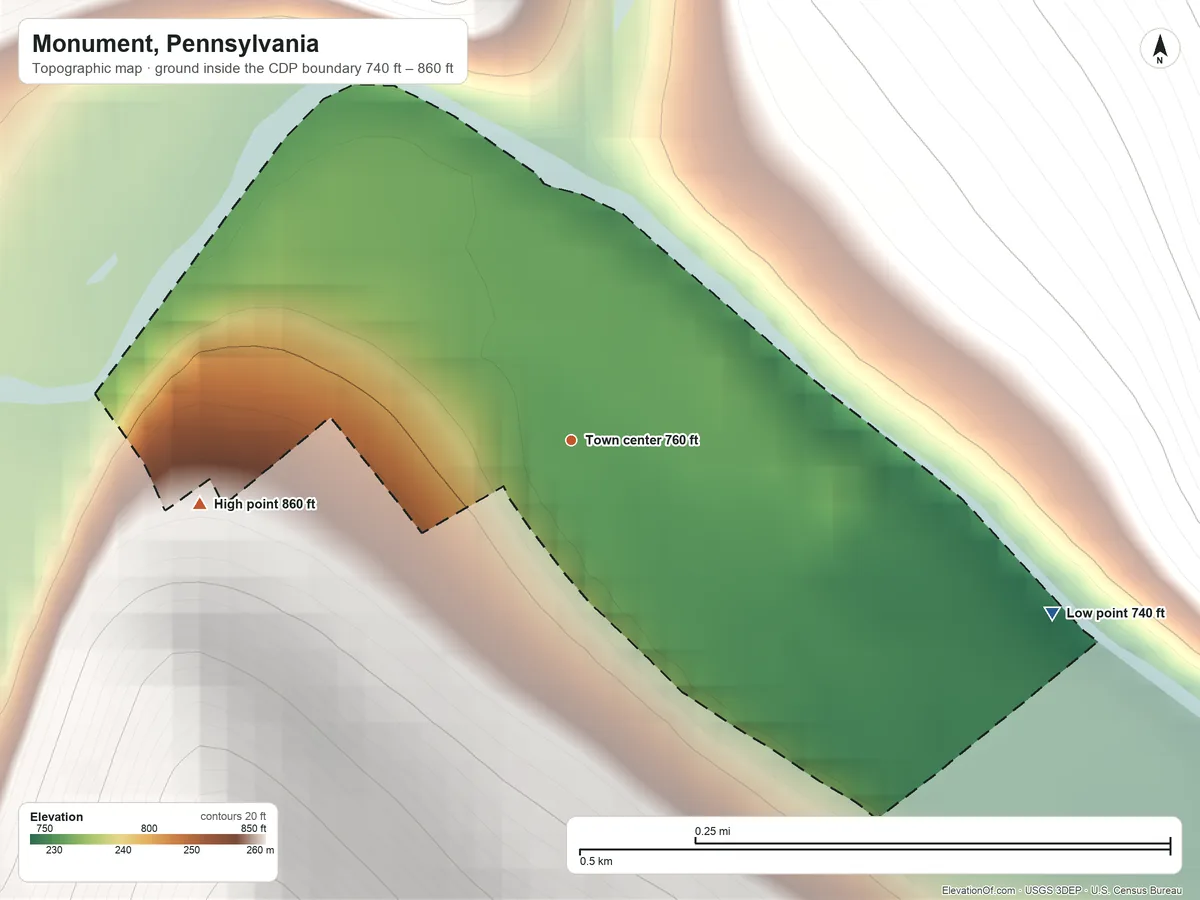Click the "230" metre legend tick label

(53, 850)
